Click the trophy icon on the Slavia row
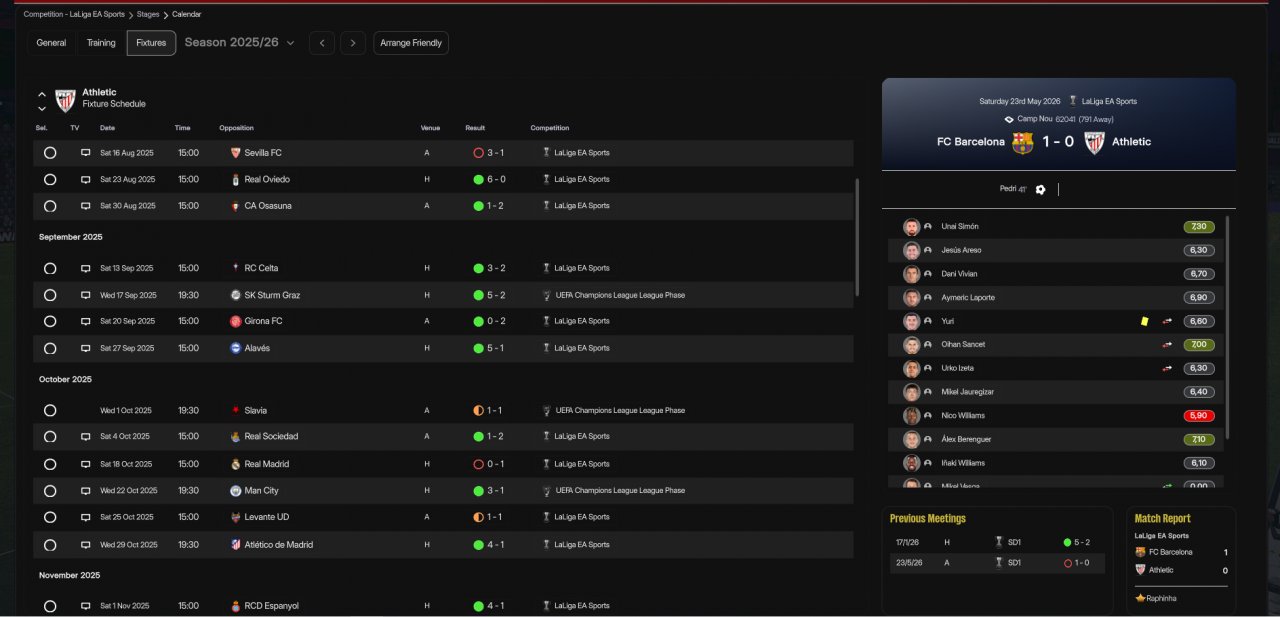The image size is (1280, 617). [x=546, y=411]
